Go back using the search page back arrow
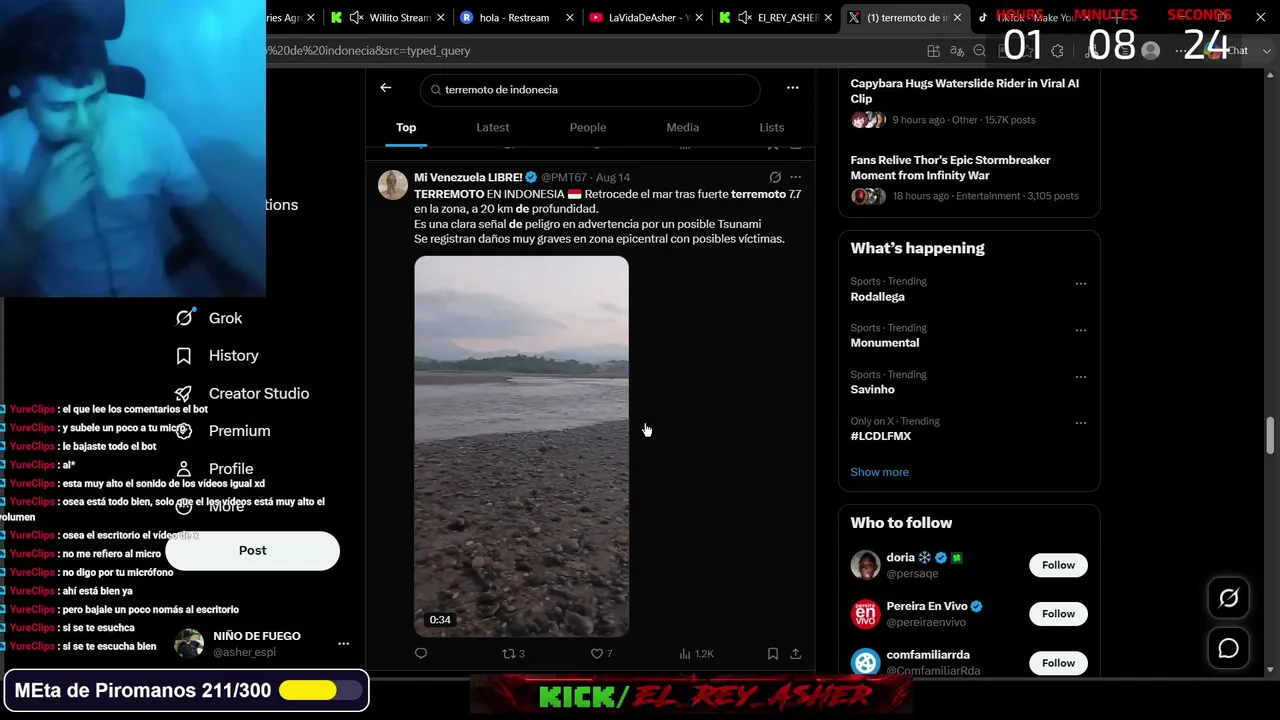Viewport: 1280px width, 720px height. pos(386,88)
